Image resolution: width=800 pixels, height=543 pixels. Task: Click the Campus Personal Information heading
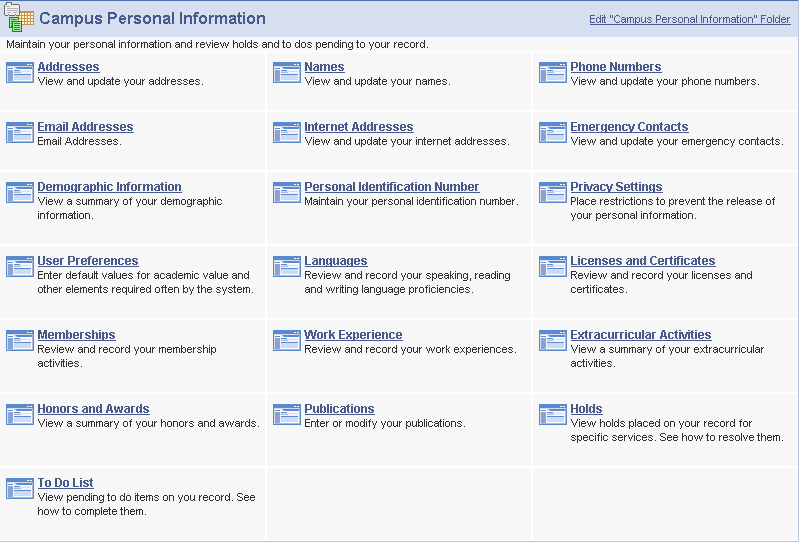click(x=153, y=18)
